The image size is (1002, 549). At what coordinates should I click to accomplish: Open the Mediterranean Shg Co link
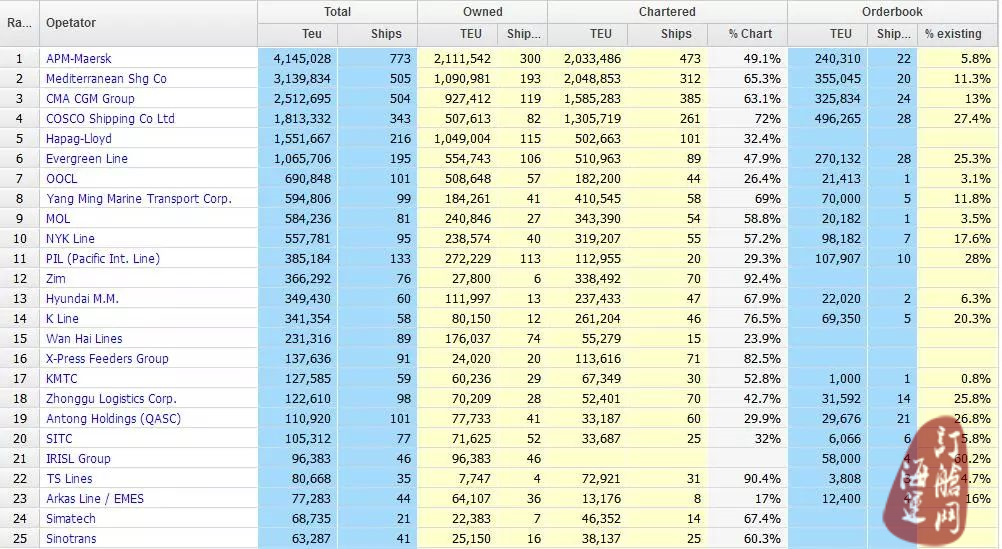point(106,79)
